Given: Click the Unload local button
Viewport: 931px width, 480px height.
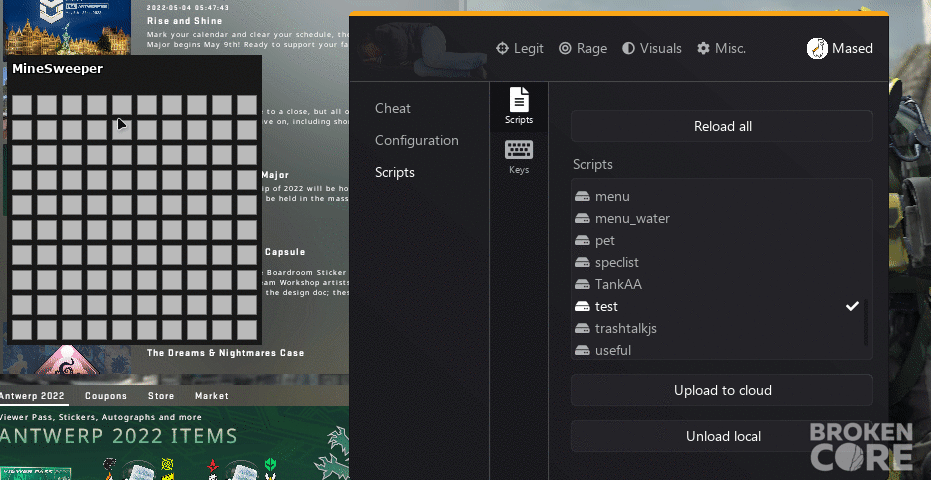Looking at the screenshot, I should click(722, 436).
